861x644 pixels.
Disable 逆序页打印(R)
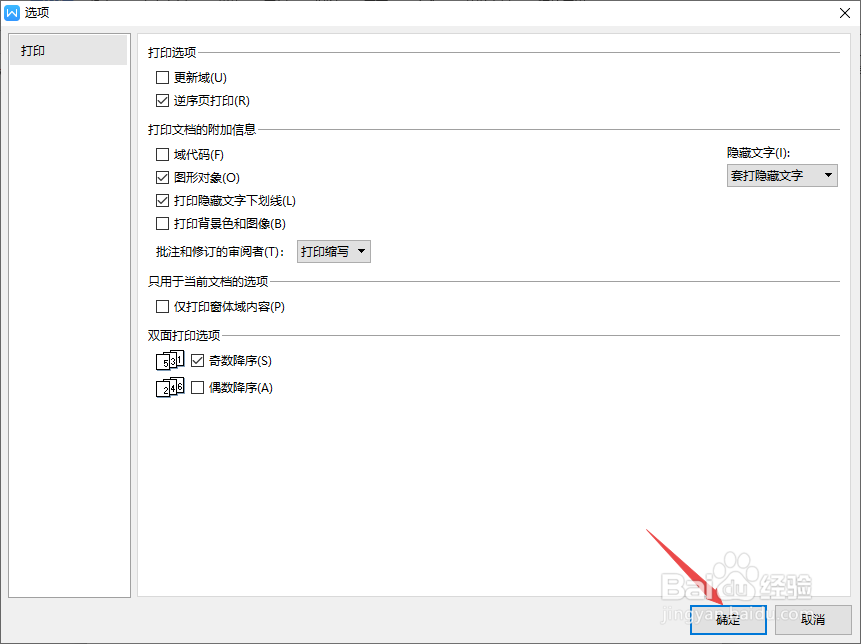(162, 100)
